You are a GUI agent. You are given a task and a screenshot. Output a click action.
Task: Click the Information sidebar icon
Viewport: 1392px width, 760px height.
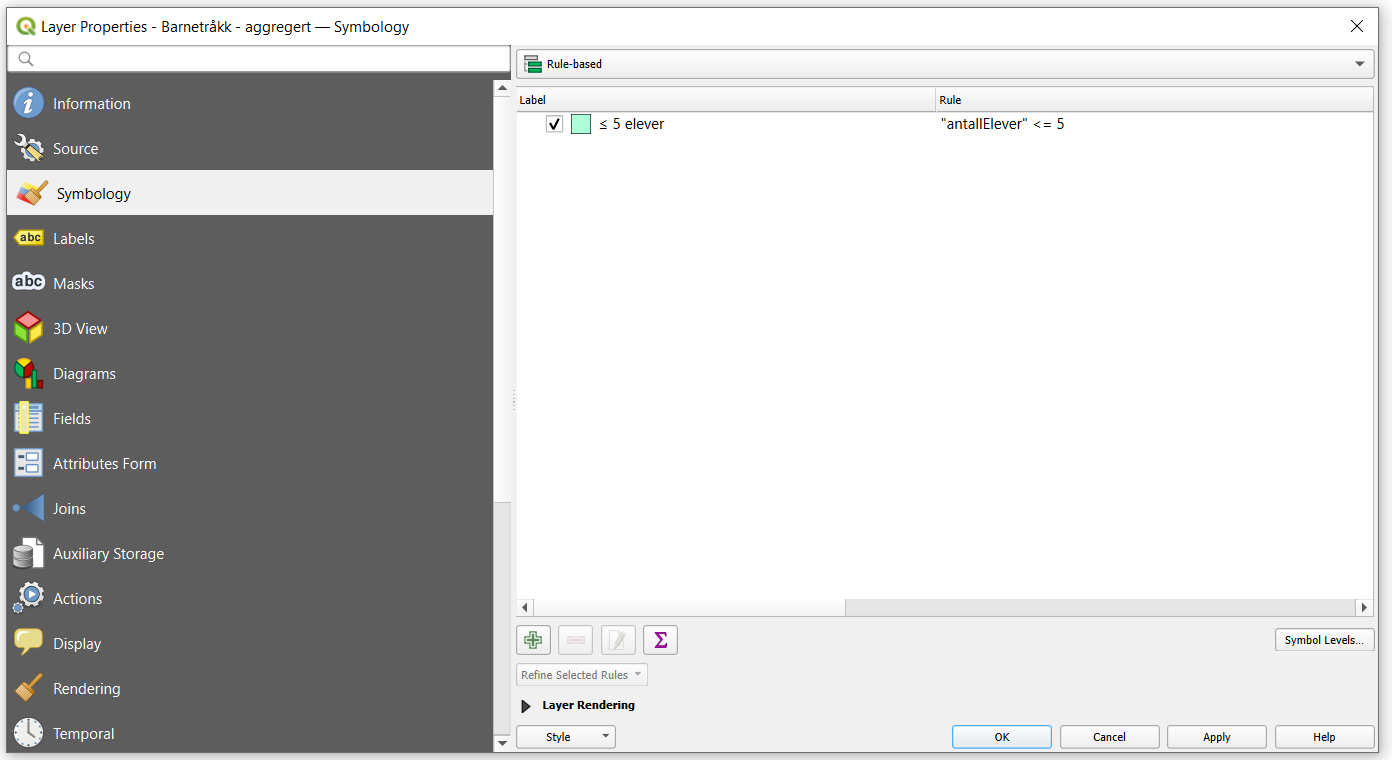28,103
